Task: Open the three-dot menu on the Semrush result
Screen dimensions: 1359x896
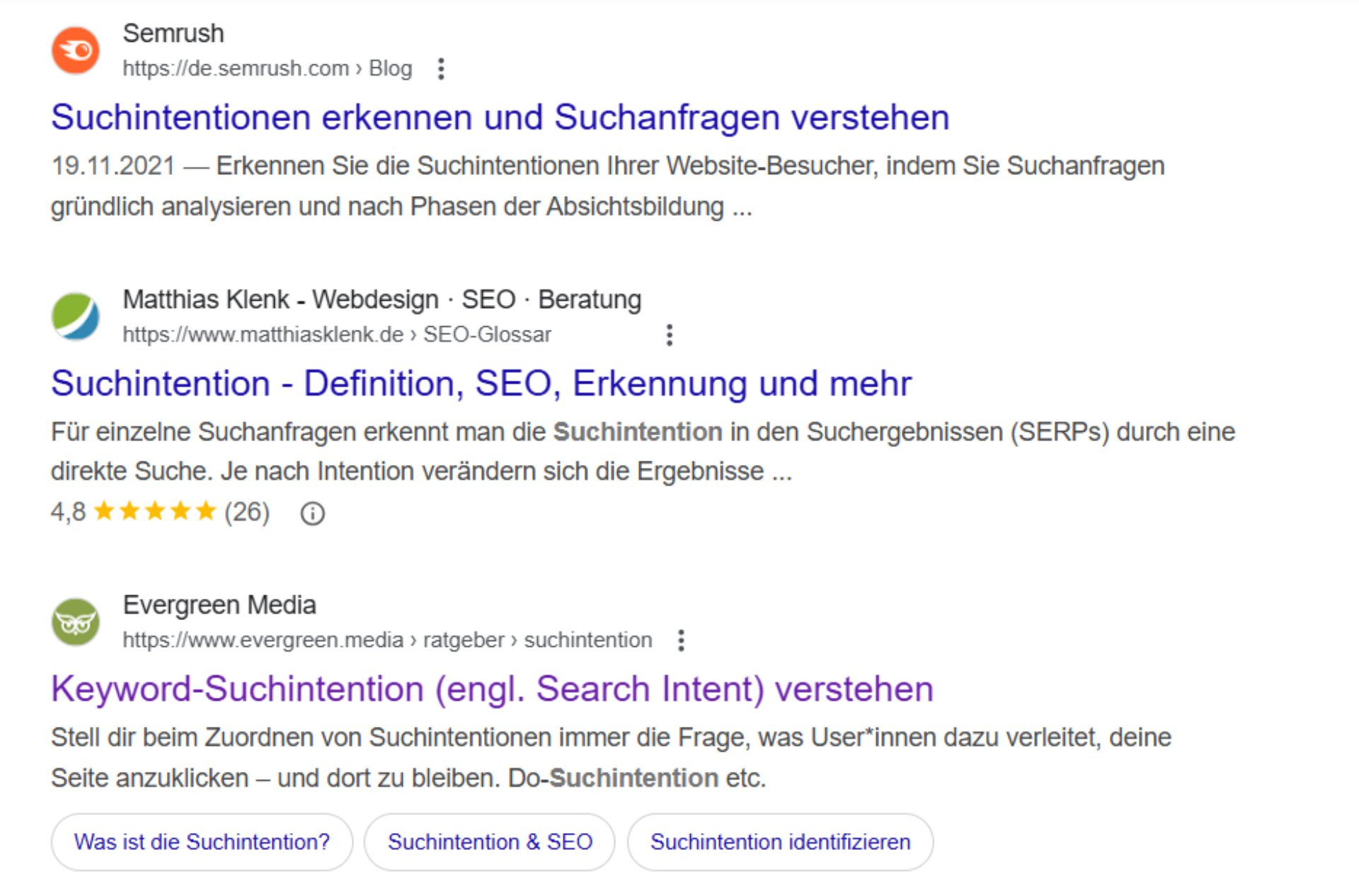Action: pos(440,69)
